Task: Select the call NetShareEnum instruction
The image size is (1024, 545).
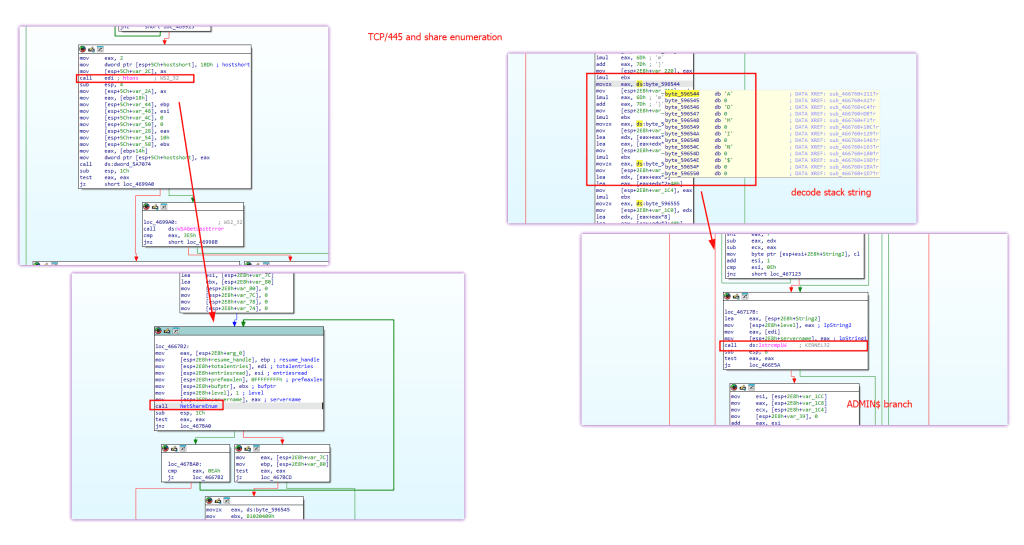Action: click(x=186, y=406)
